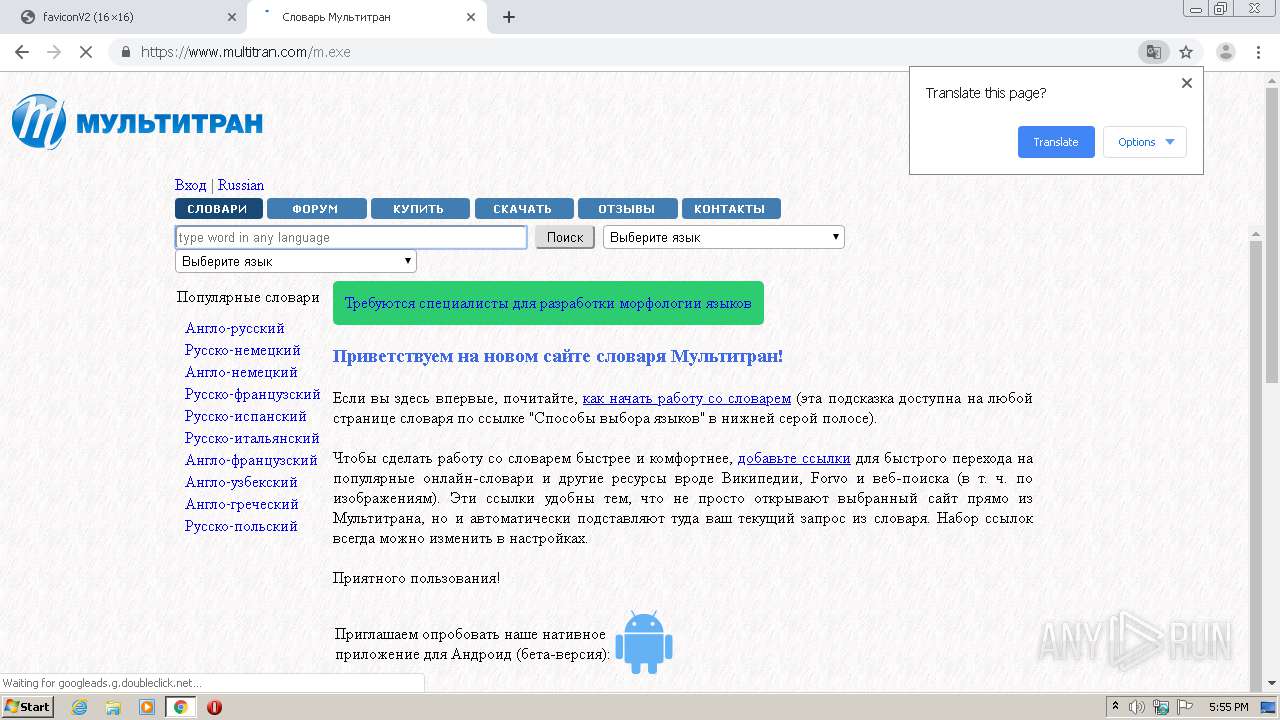Open the ФОРУМ menu item

tap(316, 209)
